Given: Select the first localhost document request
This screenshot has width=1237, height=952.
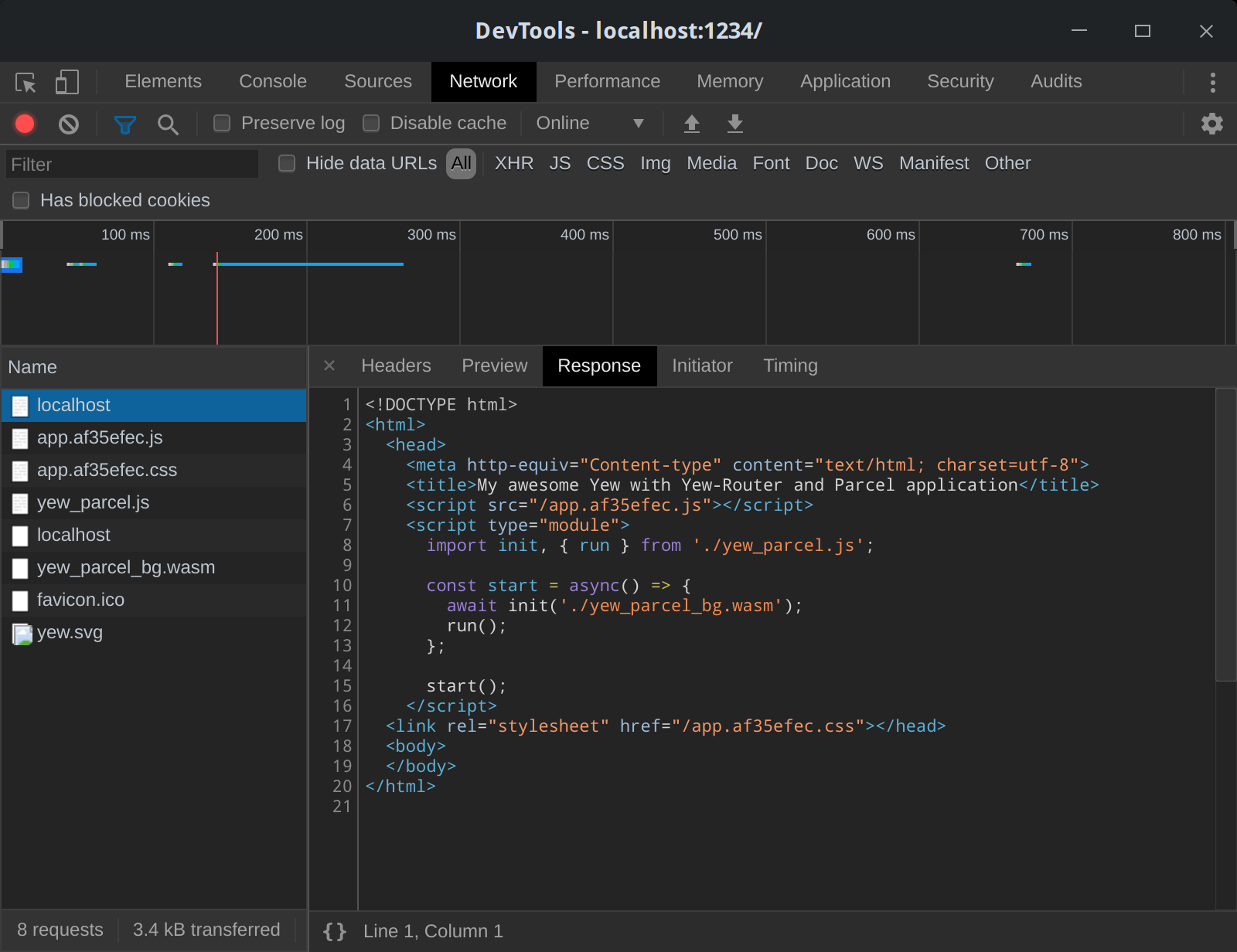Looking at the screenshot, I should 154,405.
